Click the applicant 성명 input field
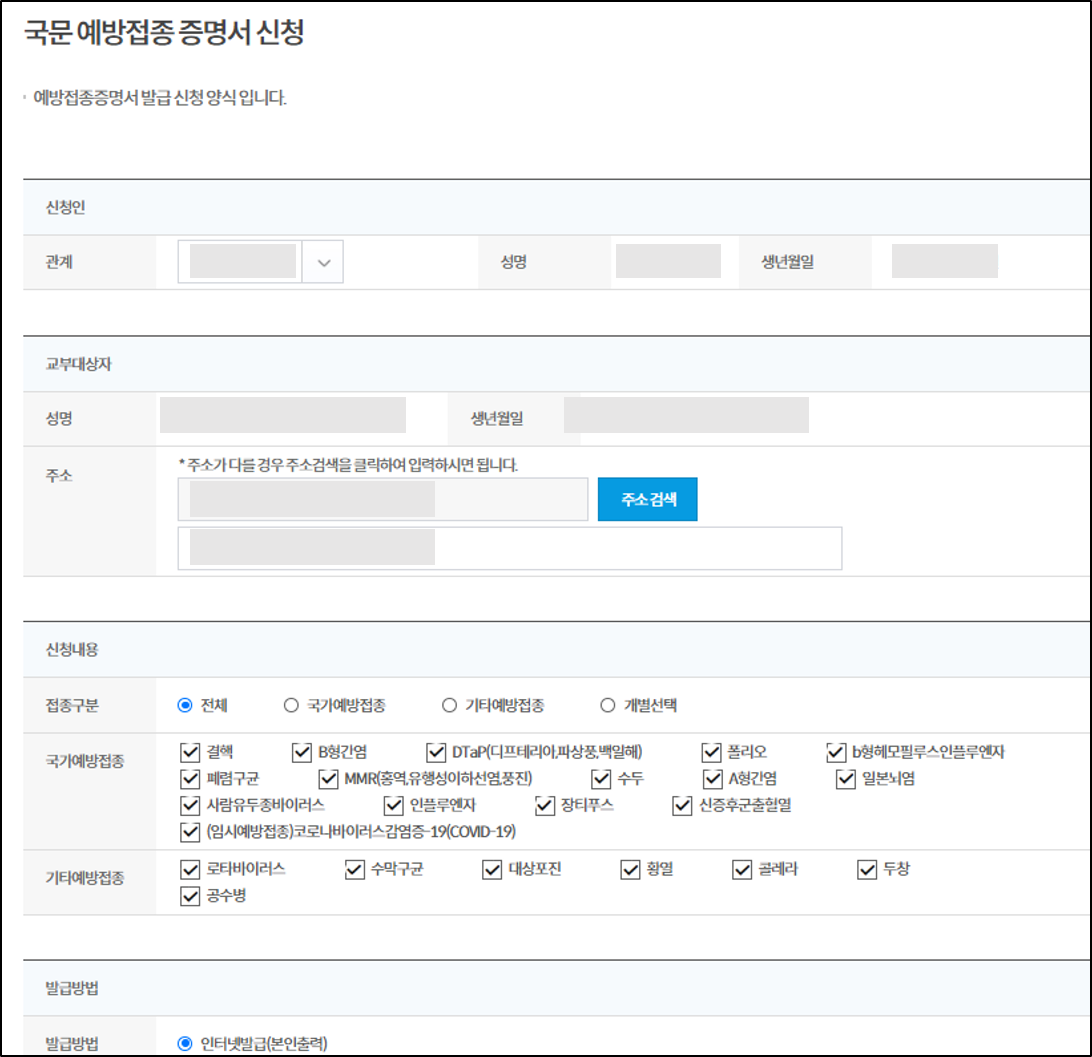1092x1057 pixels. [x=667, y=261]
